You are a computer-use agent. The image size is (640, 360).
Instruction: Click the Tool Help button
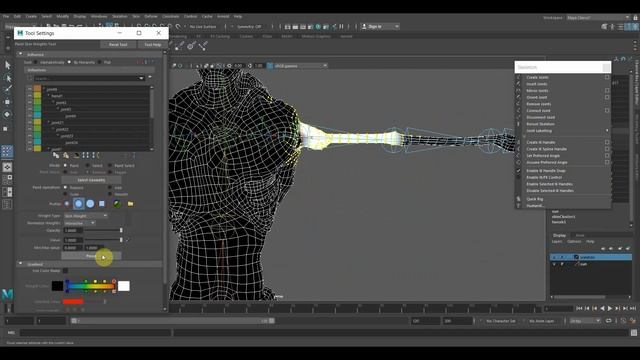[x=153, y=44]
